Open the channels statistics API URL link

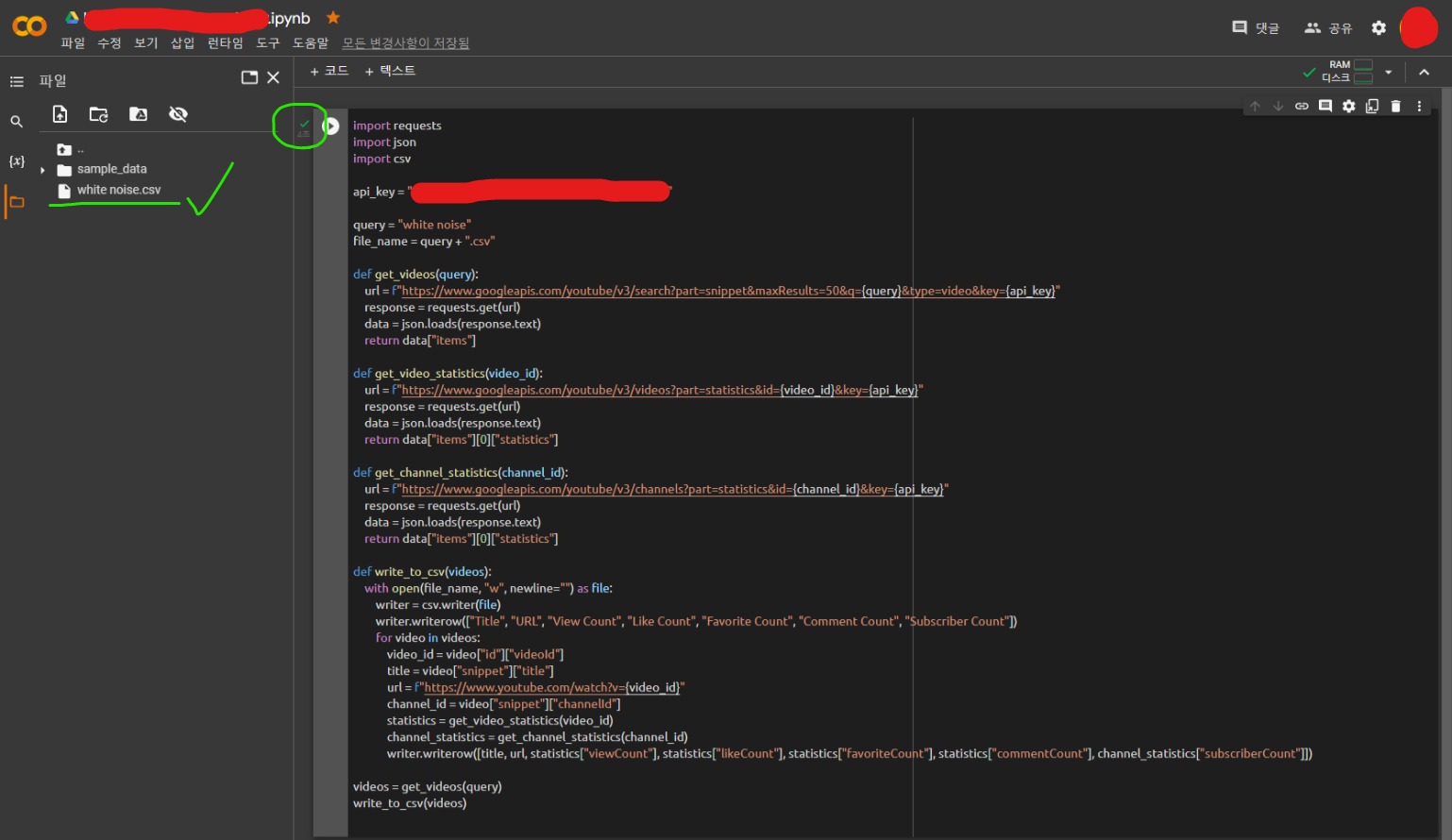pos(672,489)
